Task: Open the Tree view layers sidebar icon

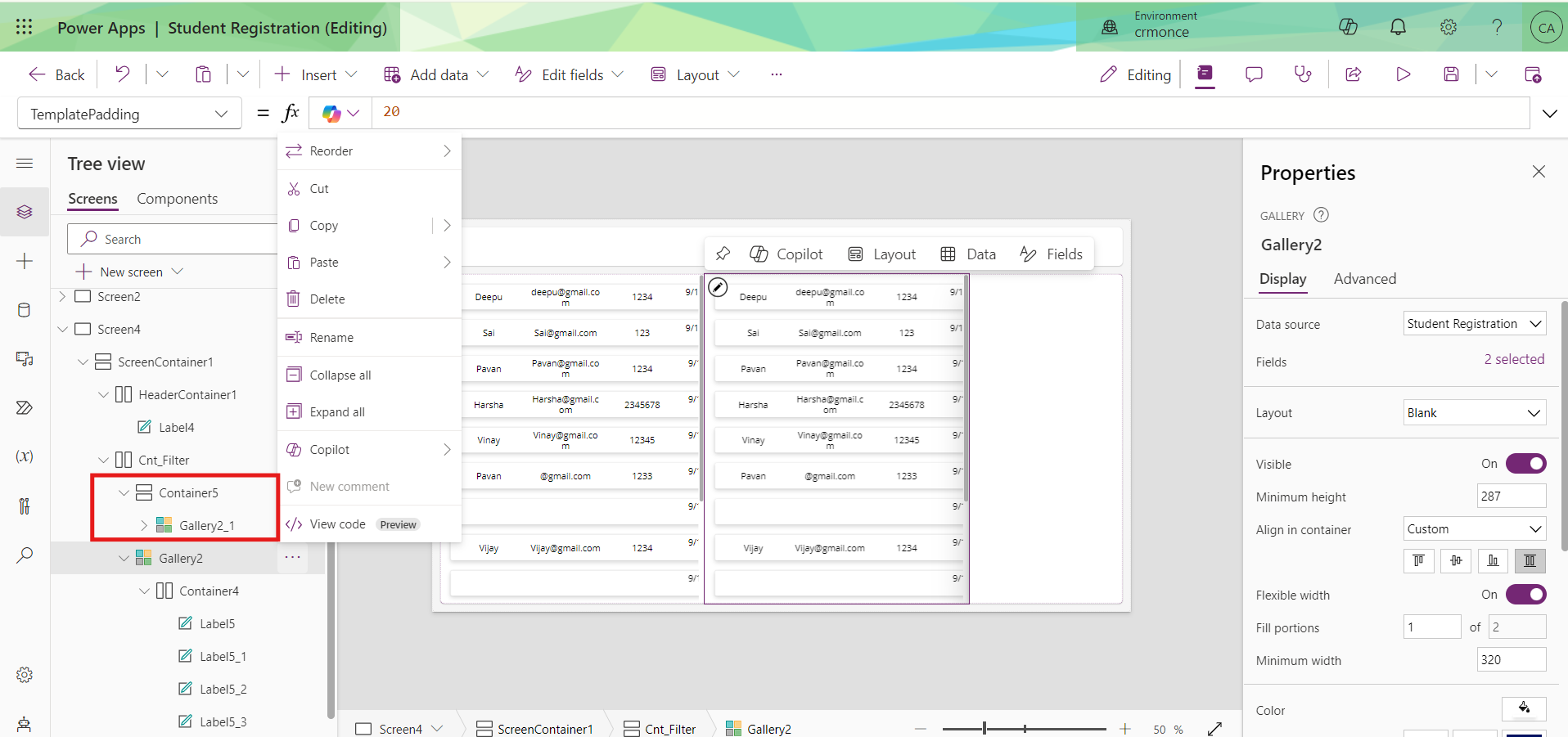Action: click(x=25, y=212)
